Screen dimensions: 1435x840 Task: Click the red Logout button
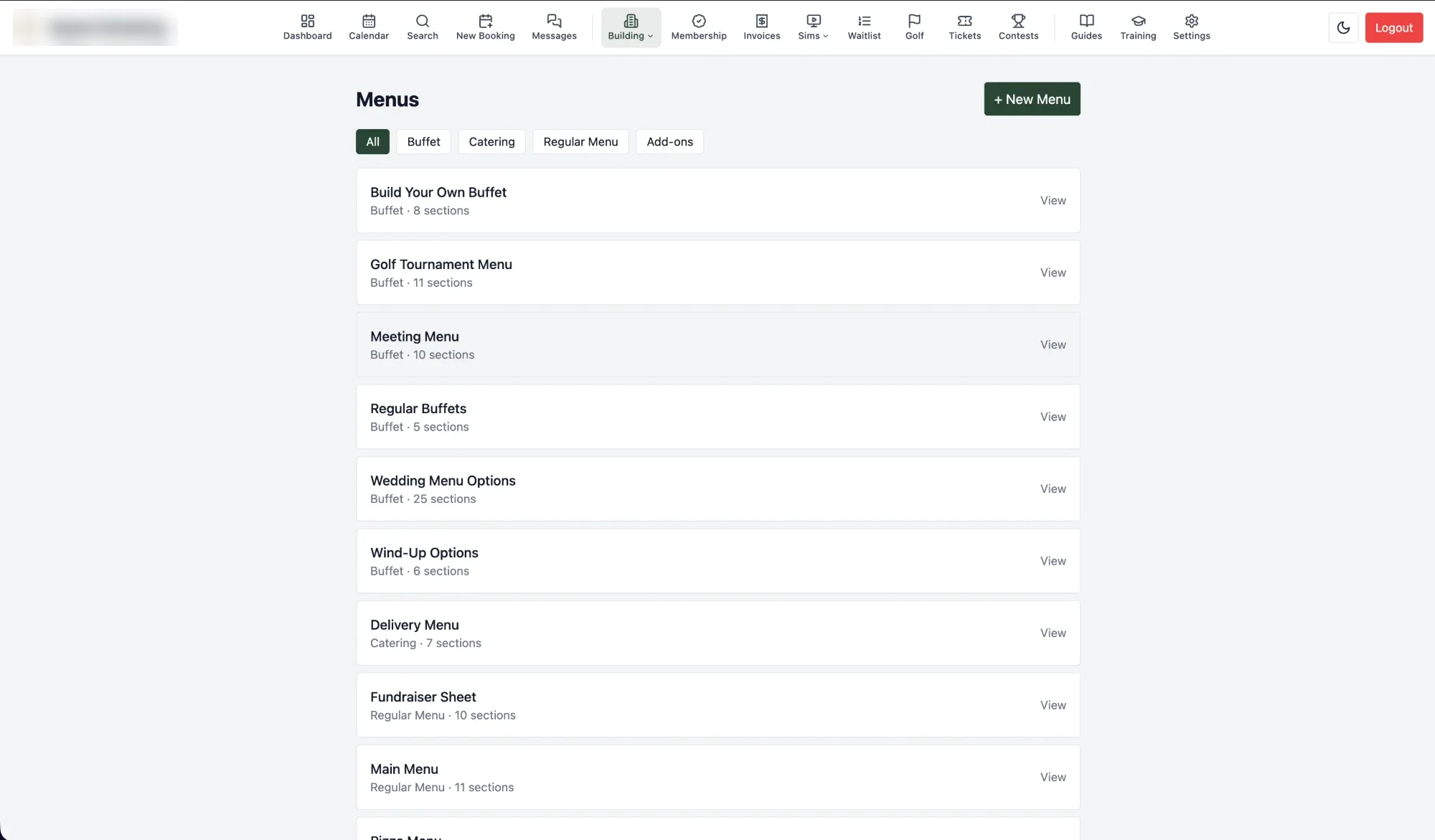[1393, 28]
